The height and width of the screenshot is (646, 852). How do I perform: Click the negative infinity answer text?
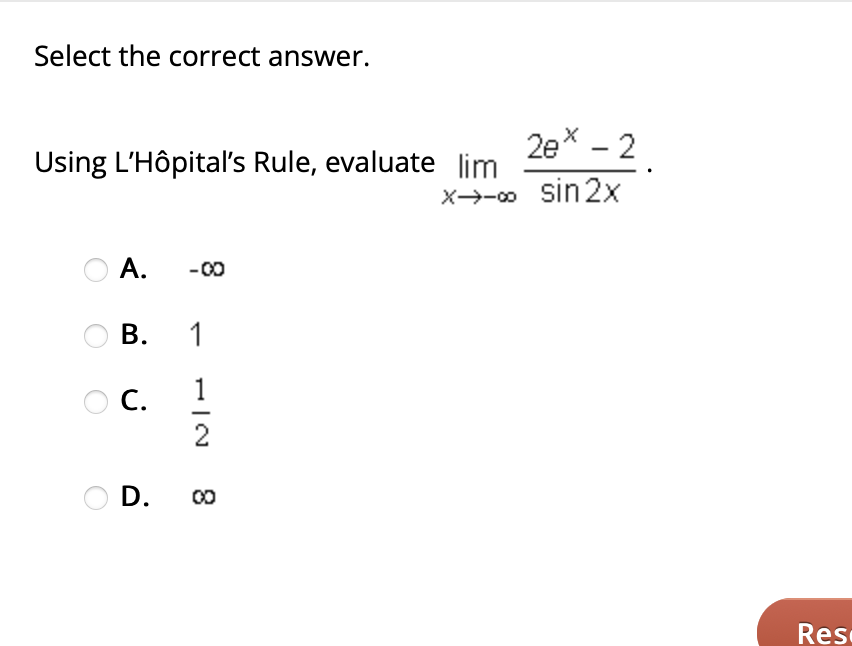[205, 268]
